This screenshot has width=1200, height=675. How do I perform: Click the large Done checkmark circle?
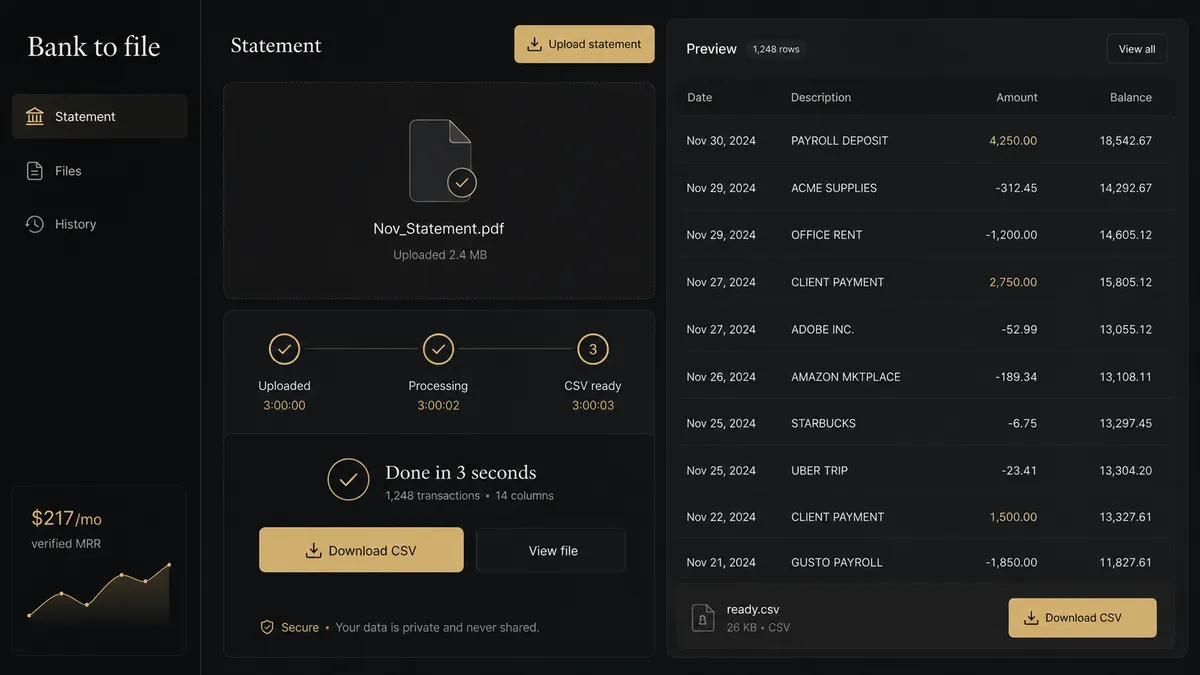tap(348, 480)
